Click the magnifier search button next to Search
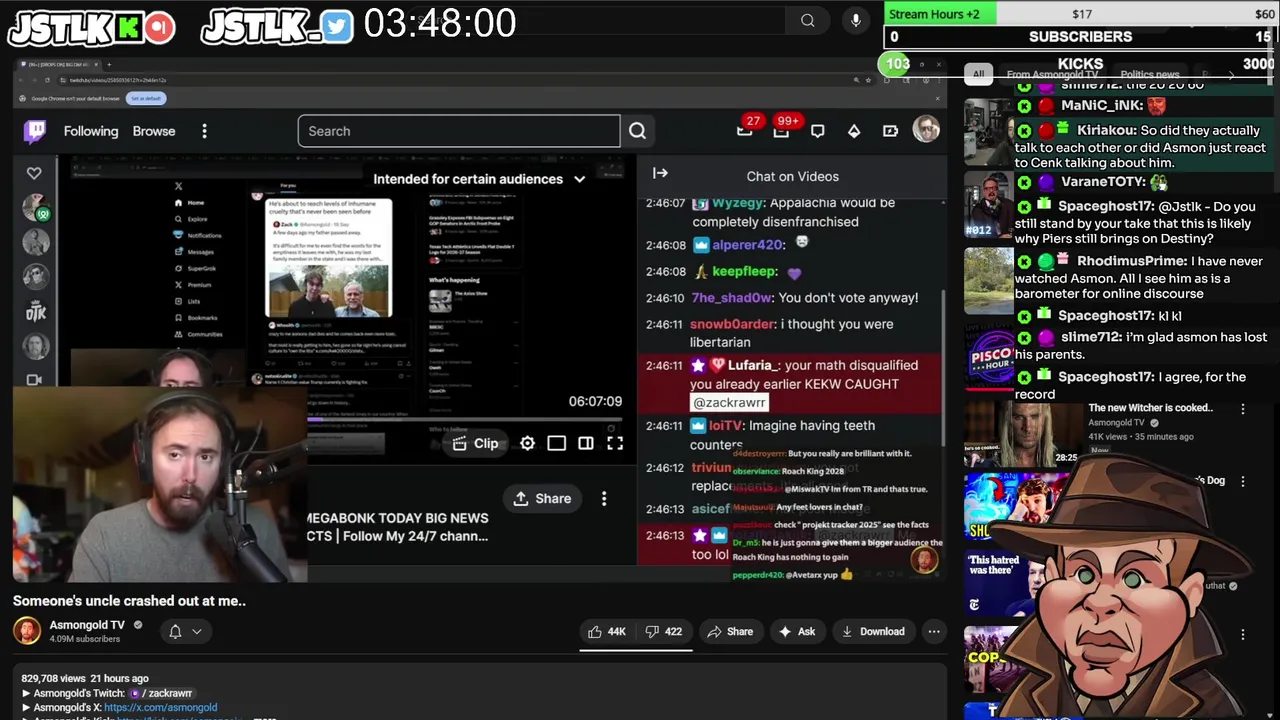 (637, 131)
